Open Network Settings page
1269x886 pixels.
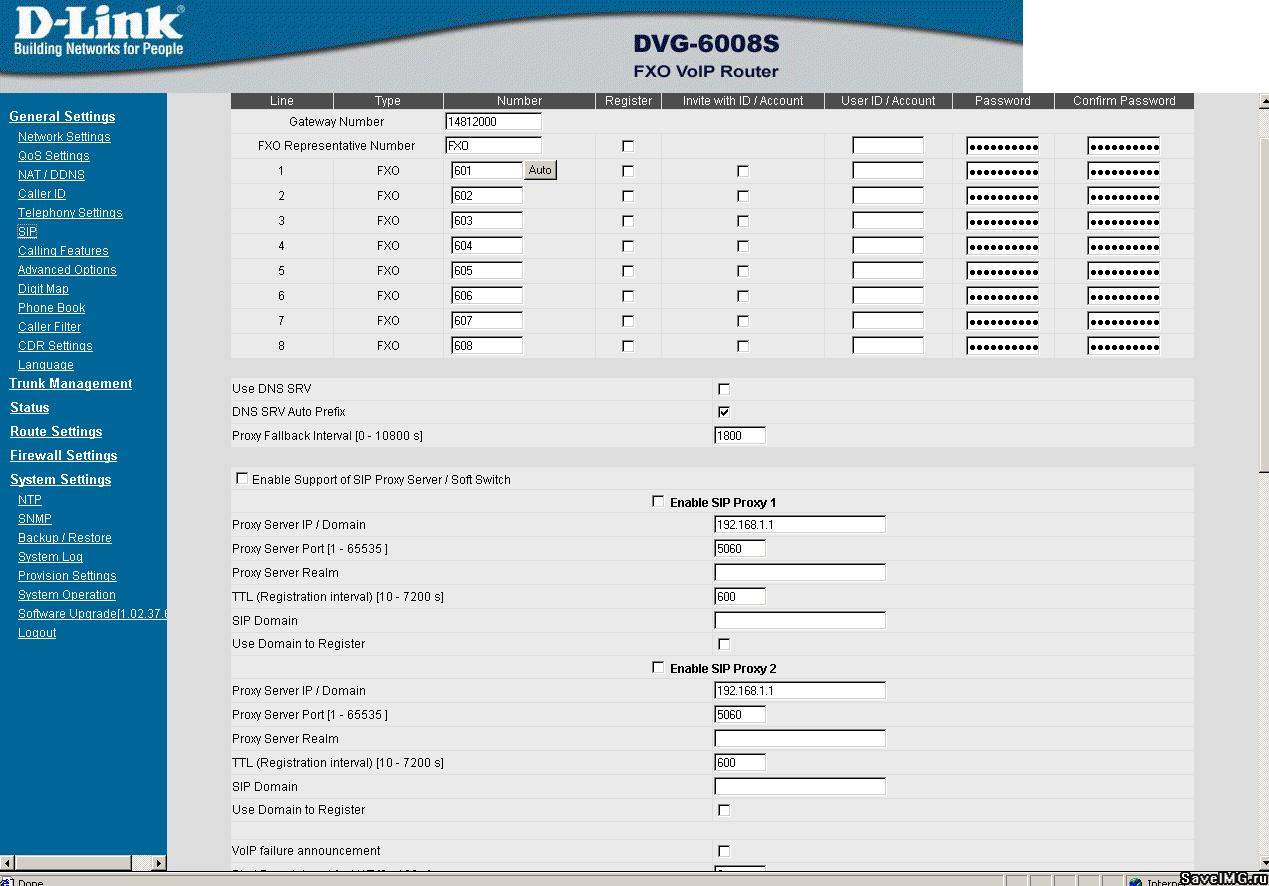[x=64, y=137]
